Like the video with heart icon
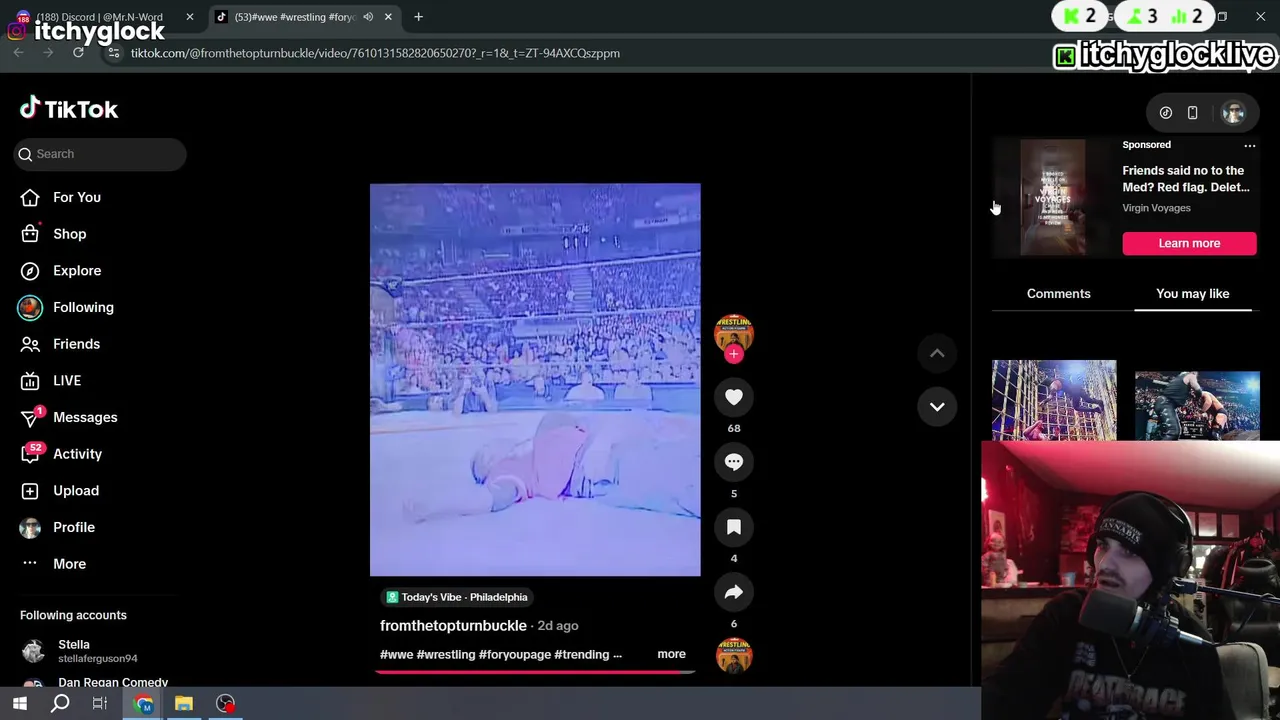Image resolution: width=1280 pixels, height=720 pixels. tap(733, 397)
